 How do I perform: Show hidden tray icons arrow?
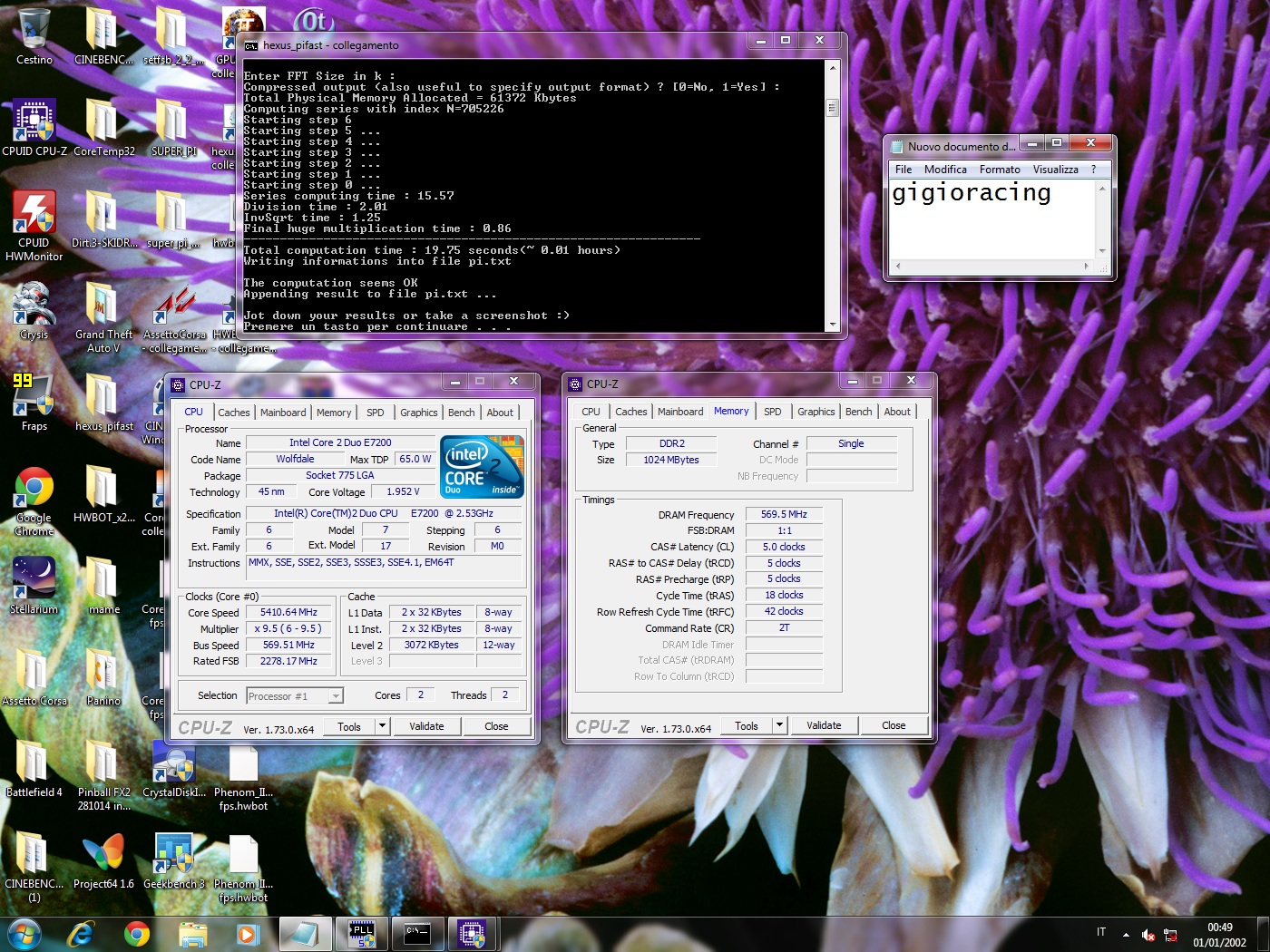(1126, 934)
